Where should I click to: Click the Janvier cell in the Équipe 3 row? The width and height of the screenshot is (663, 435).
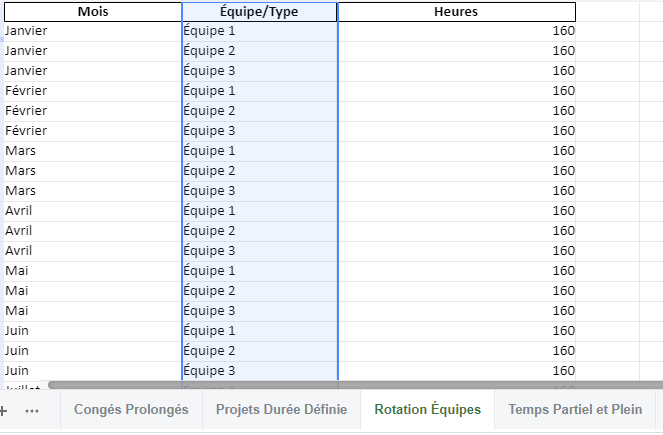93,71
